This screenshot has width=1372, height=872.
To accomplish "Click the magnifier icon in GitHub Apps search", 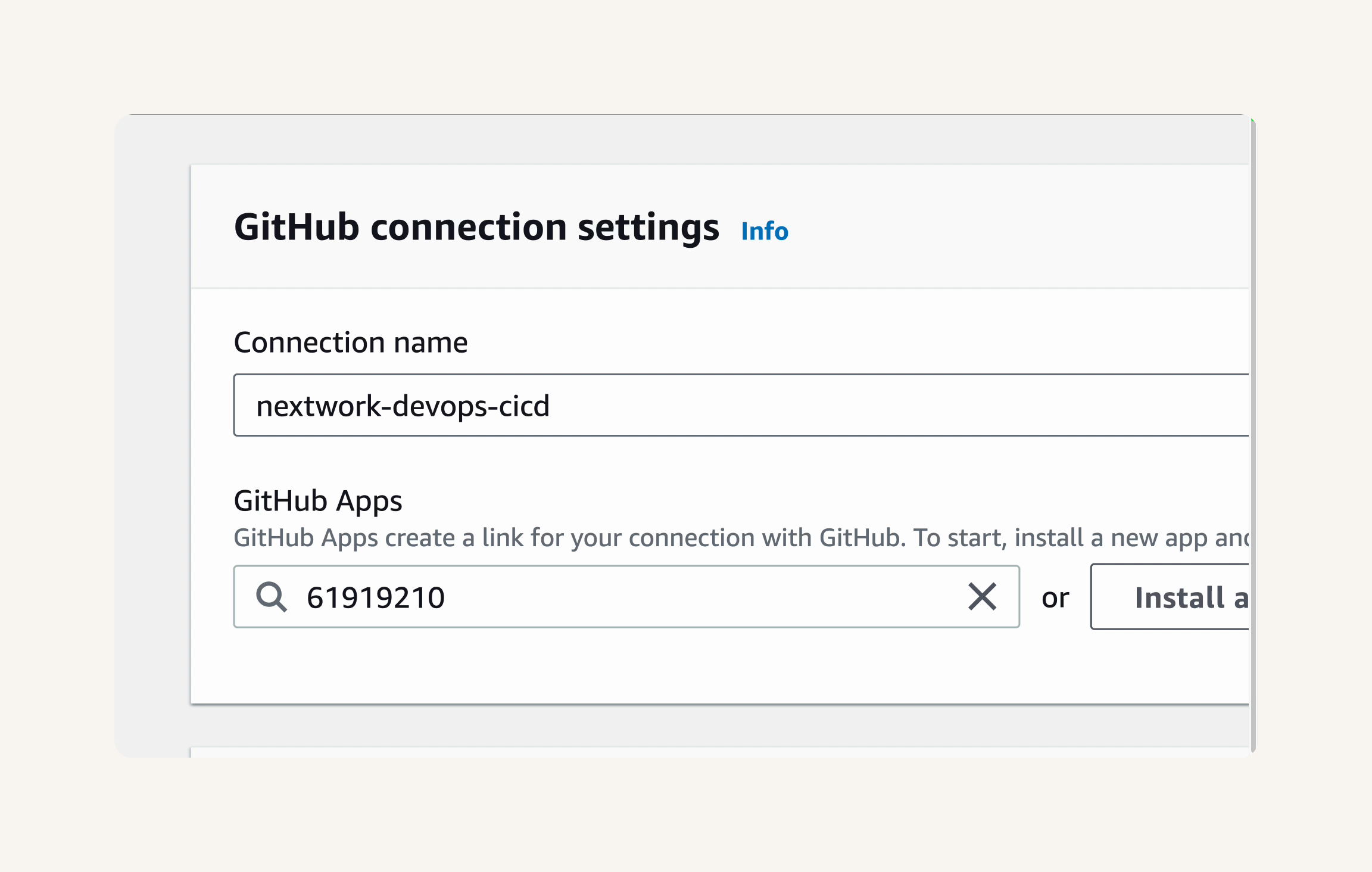I will tap(272, 597).
